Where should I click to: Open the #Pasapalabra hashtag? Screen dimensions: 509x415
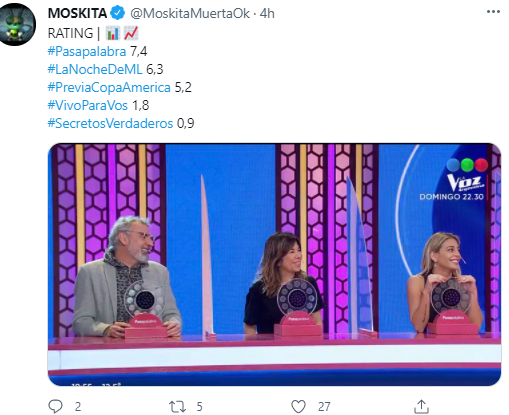87,51
